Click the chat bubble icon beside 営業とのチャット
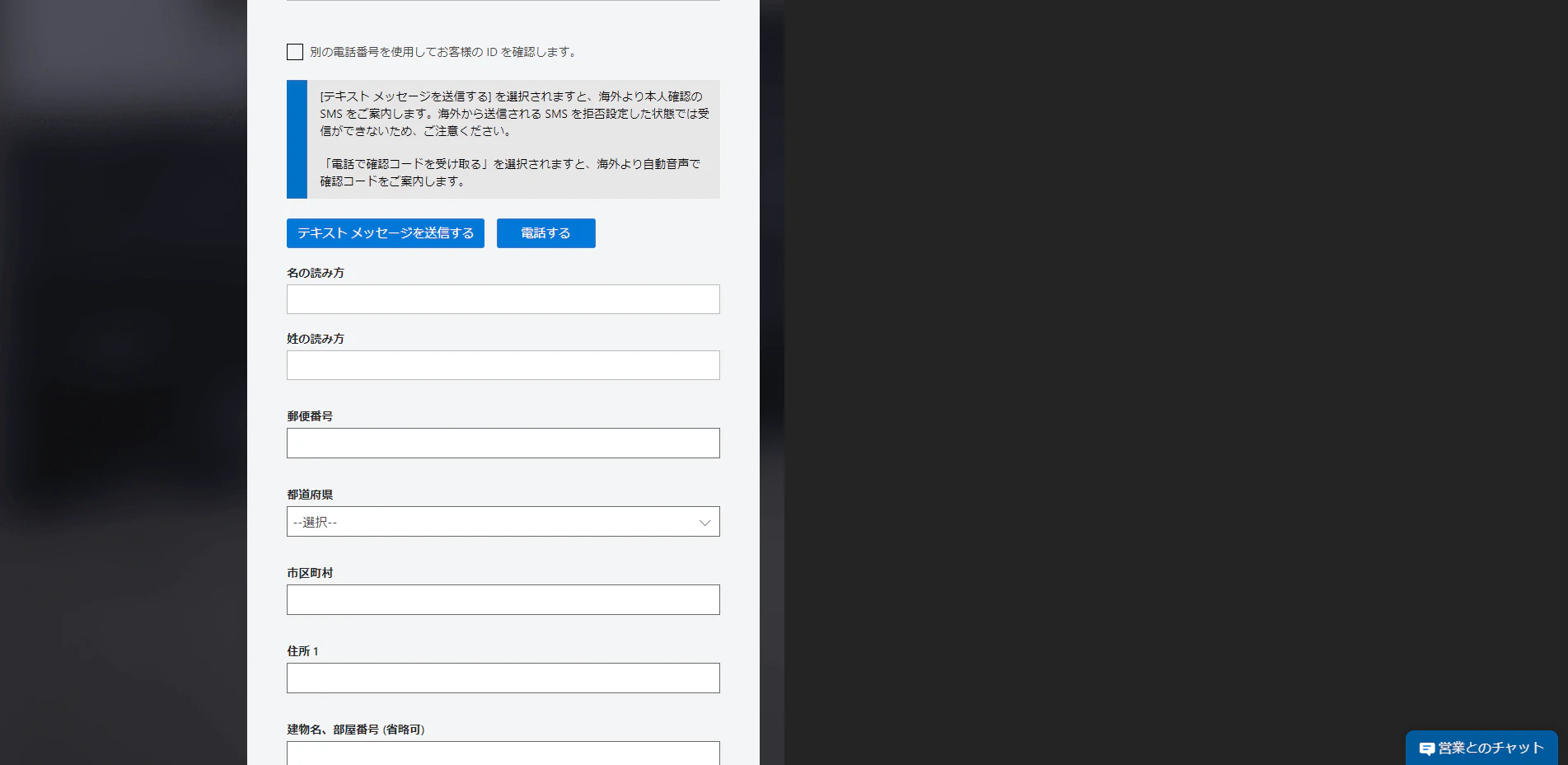The height and width of the screenshot is (765, 1568). [1427, 749]
